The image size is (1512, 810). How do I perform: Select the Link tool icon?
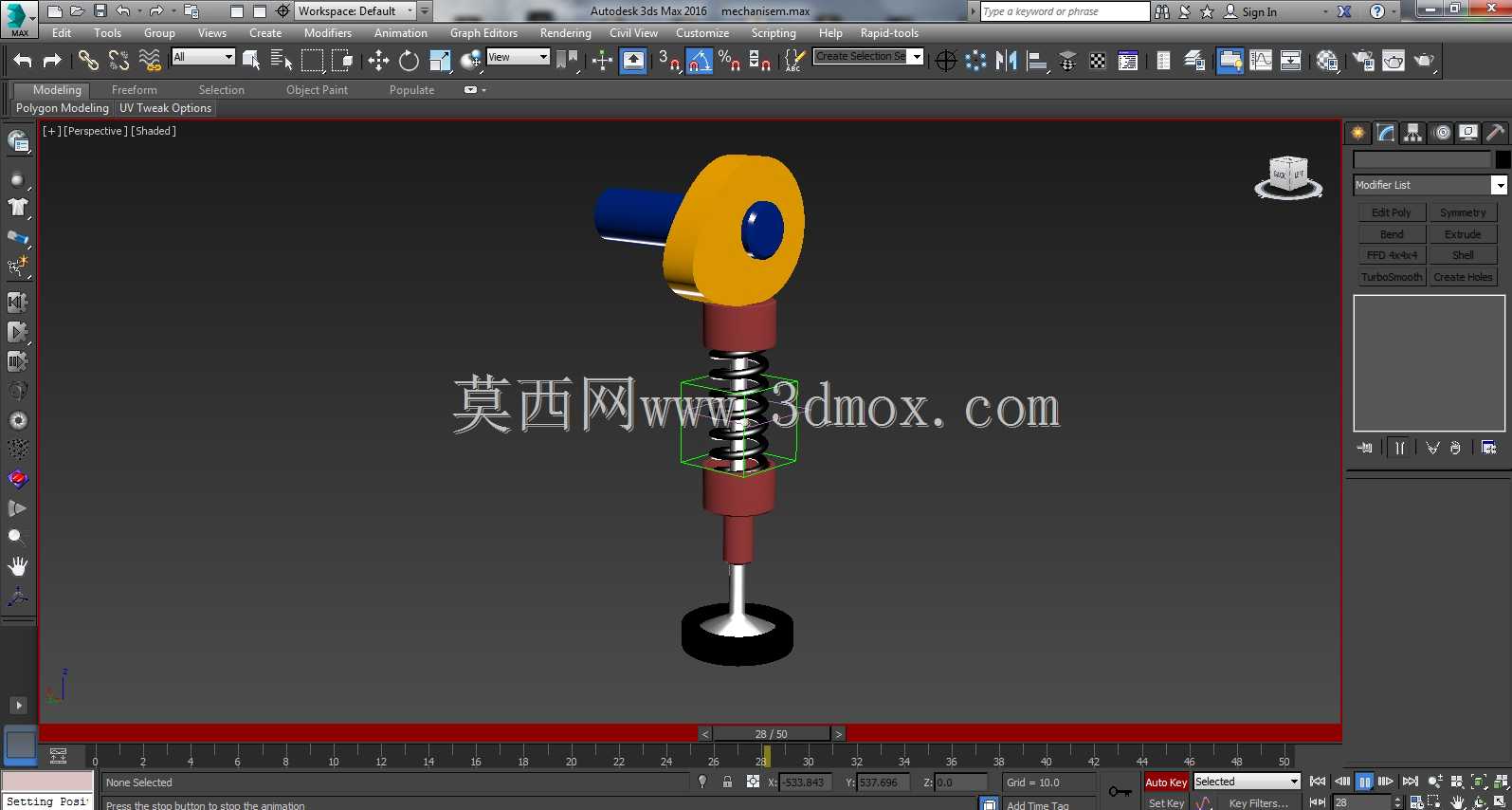click(88, 61)
